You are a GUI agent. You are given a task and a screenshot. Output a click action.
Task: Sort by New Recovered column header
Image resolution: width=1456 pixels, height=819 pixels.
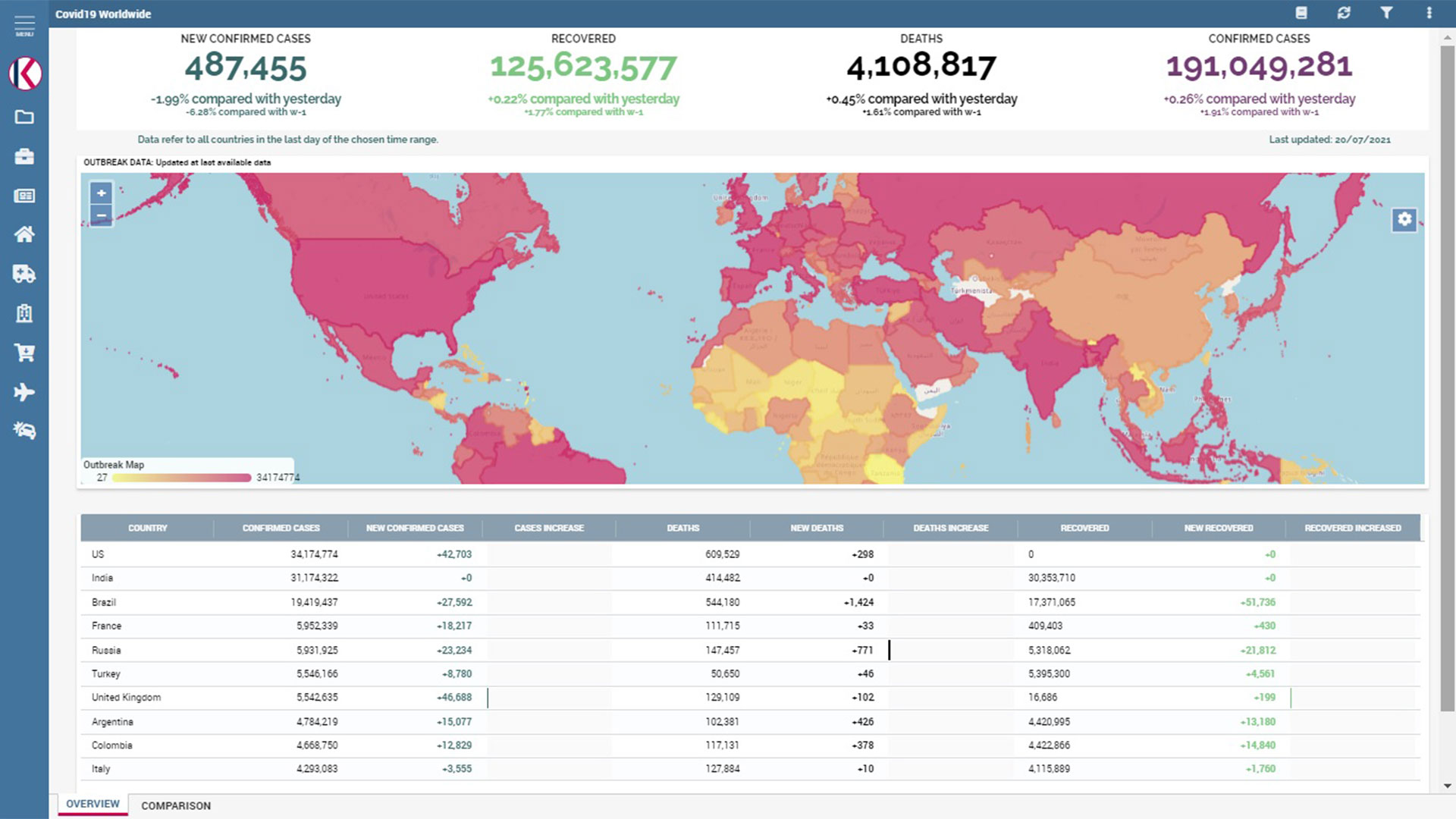point(1219,528)
